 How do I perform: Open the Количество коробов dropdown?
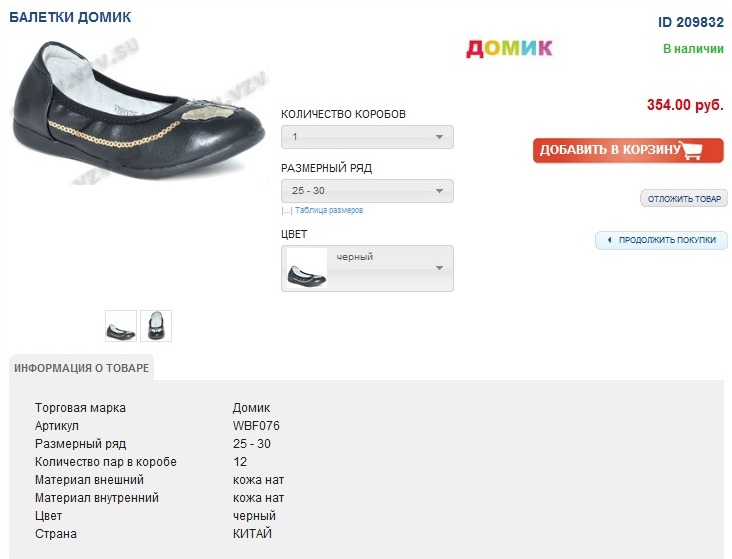[367, 137]
